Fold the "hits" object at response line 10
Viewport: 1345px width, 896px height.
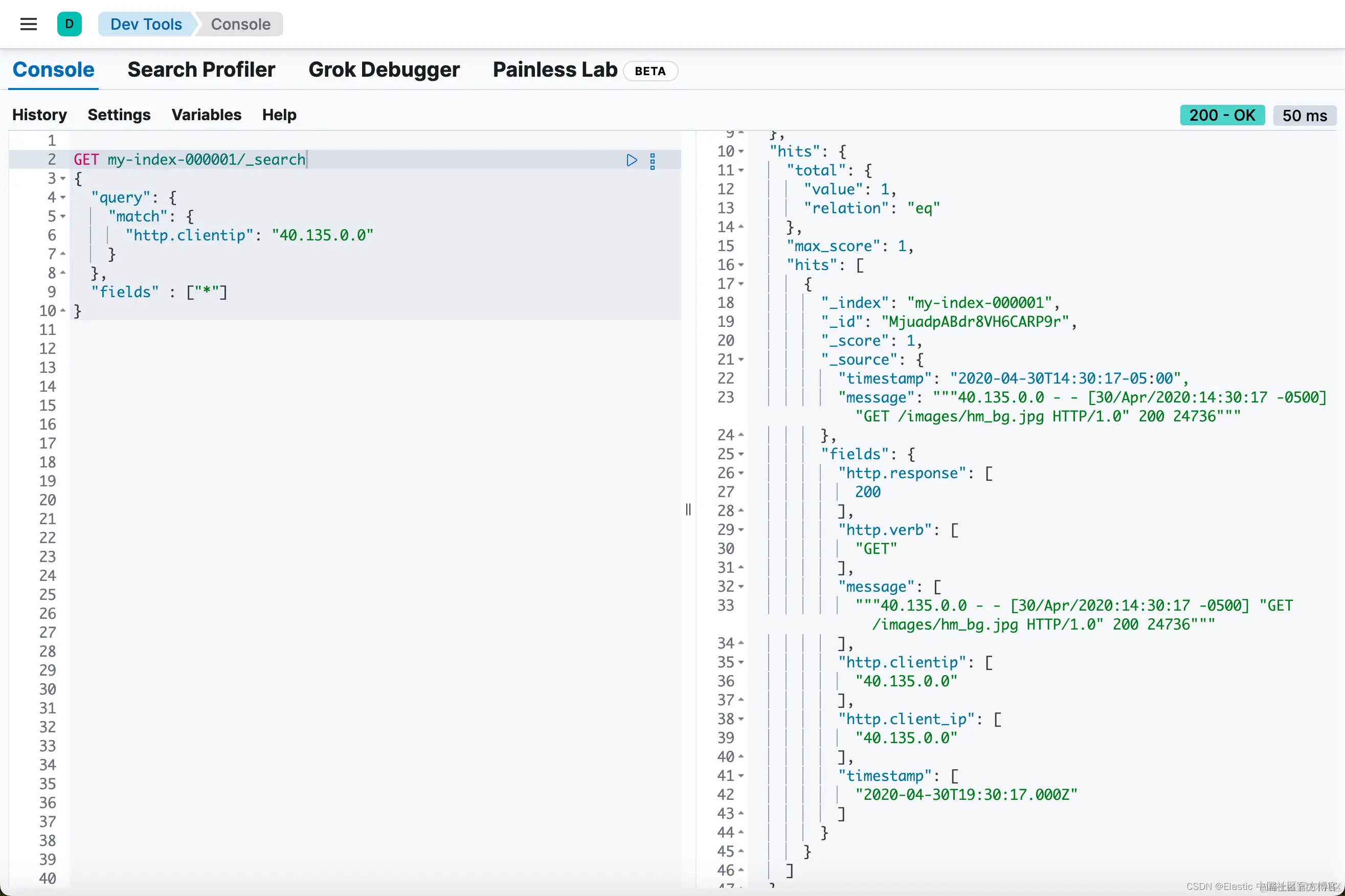point(741,151)
